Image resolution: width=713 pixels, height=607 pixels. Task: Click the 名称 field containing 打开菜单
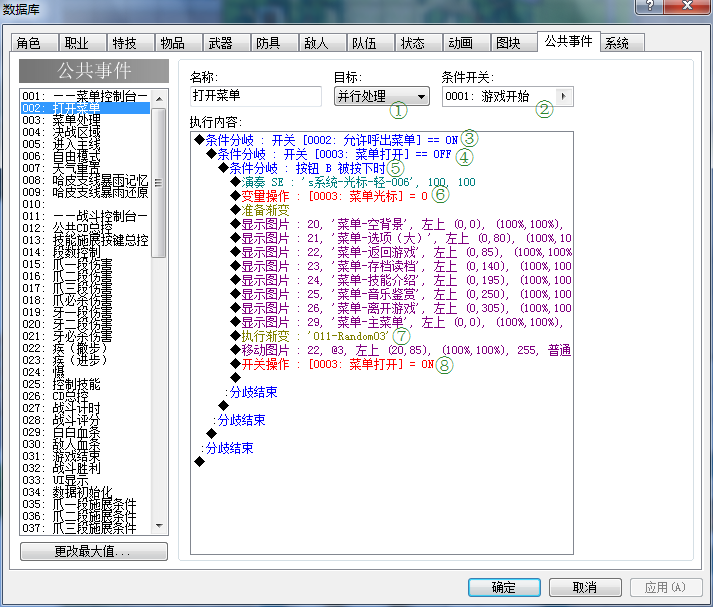pyautogui.click(x=256, y=96)
